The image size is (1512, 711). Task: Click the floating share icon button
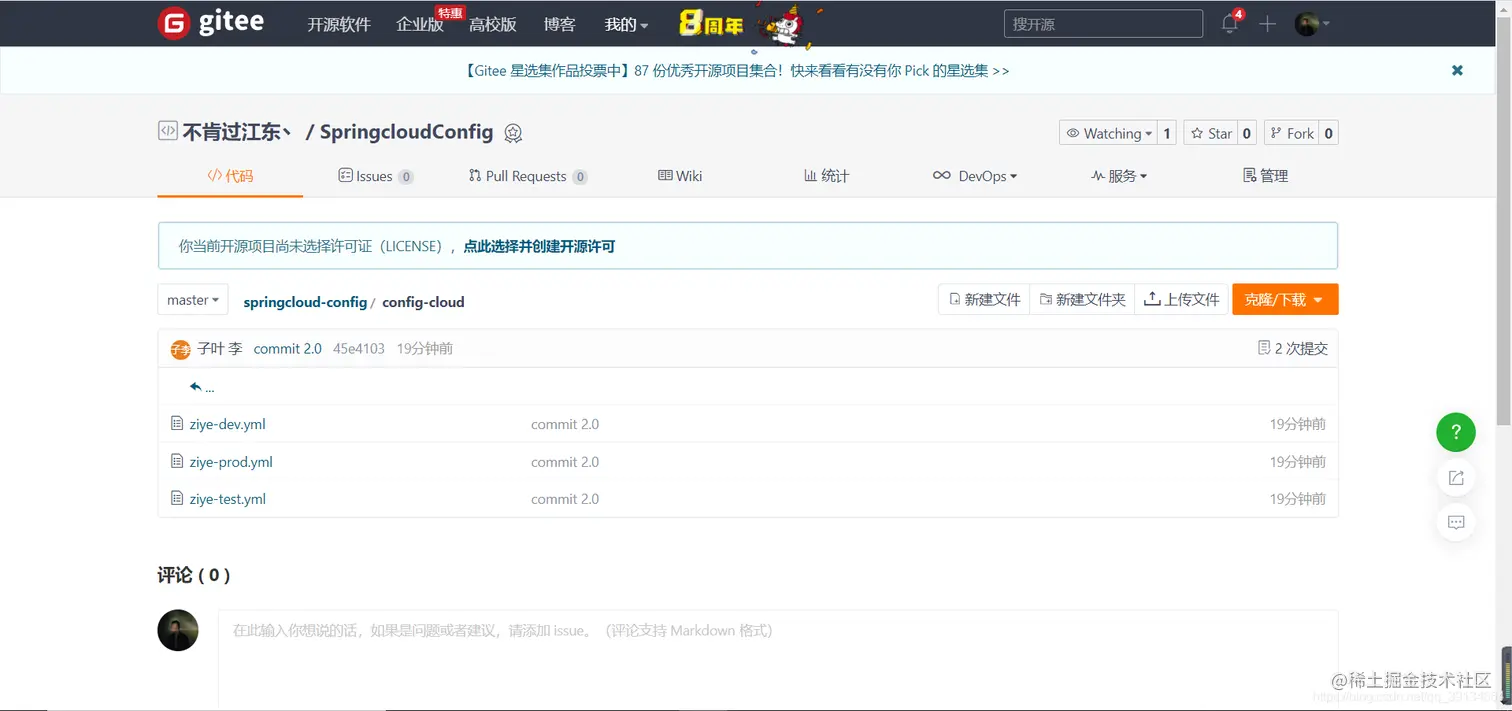pyautogui.click(x=1456, y=478)
